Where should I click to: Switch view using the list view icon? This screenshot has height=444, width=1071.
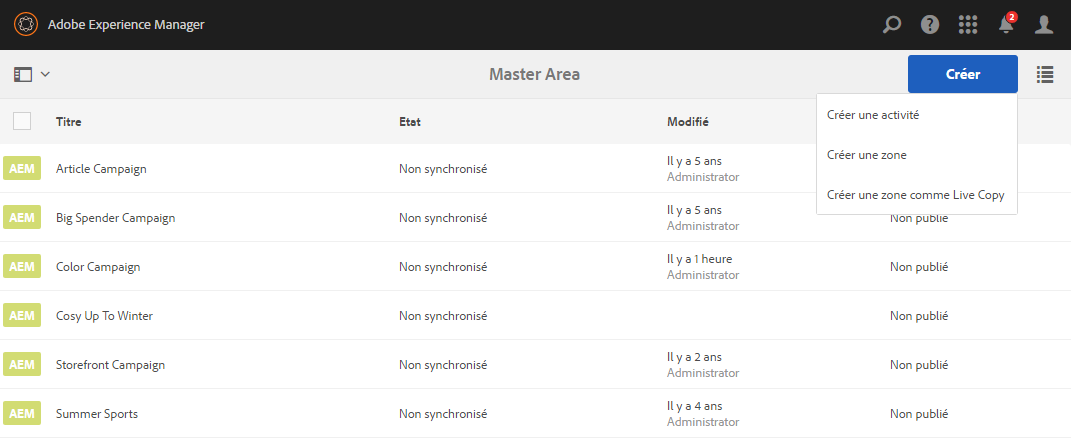click(x=1044, y=74)
